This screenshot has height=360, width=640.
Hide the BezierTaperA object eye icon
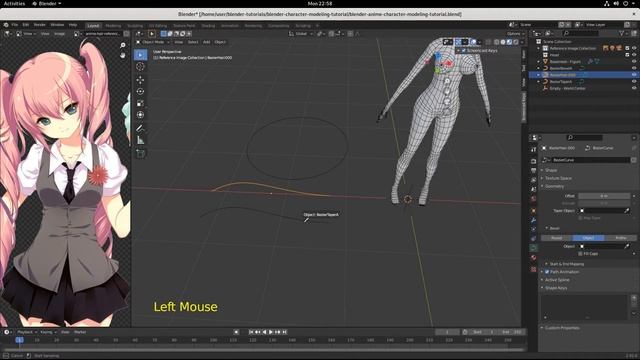point(634,82)
